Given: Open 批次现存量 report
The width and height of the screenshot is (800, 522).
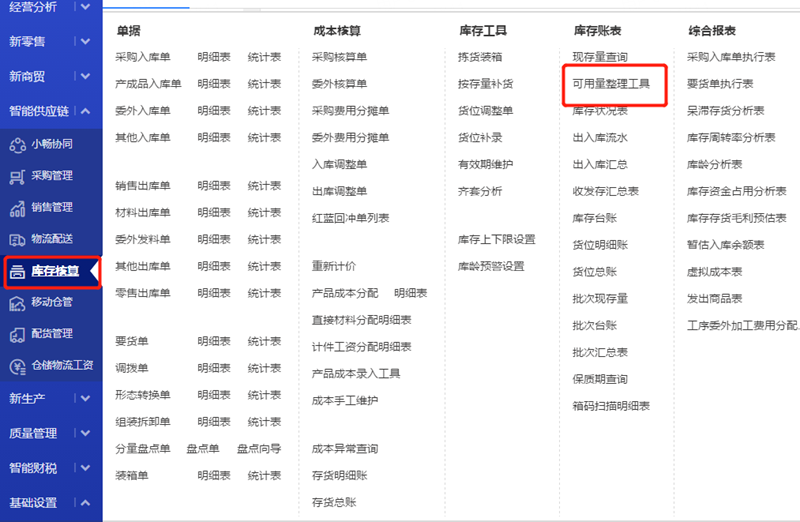Looking at the screenshot, I should click(x=600, y=299).
